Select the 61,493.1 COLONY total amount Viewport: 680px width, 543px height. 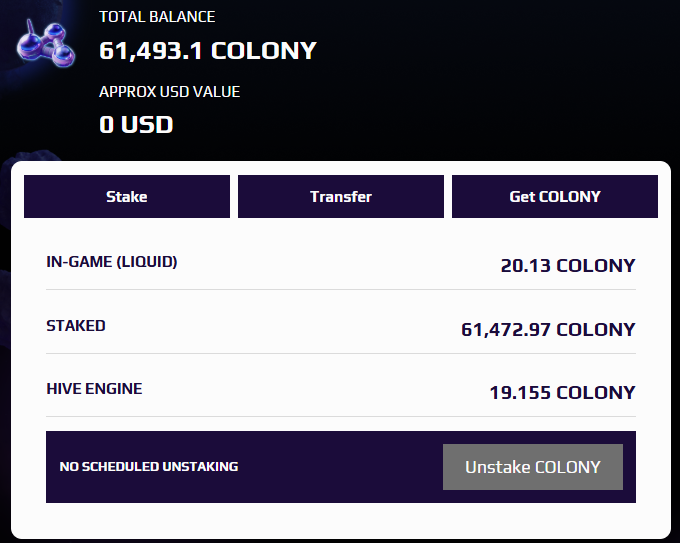[x=208, y=51]
